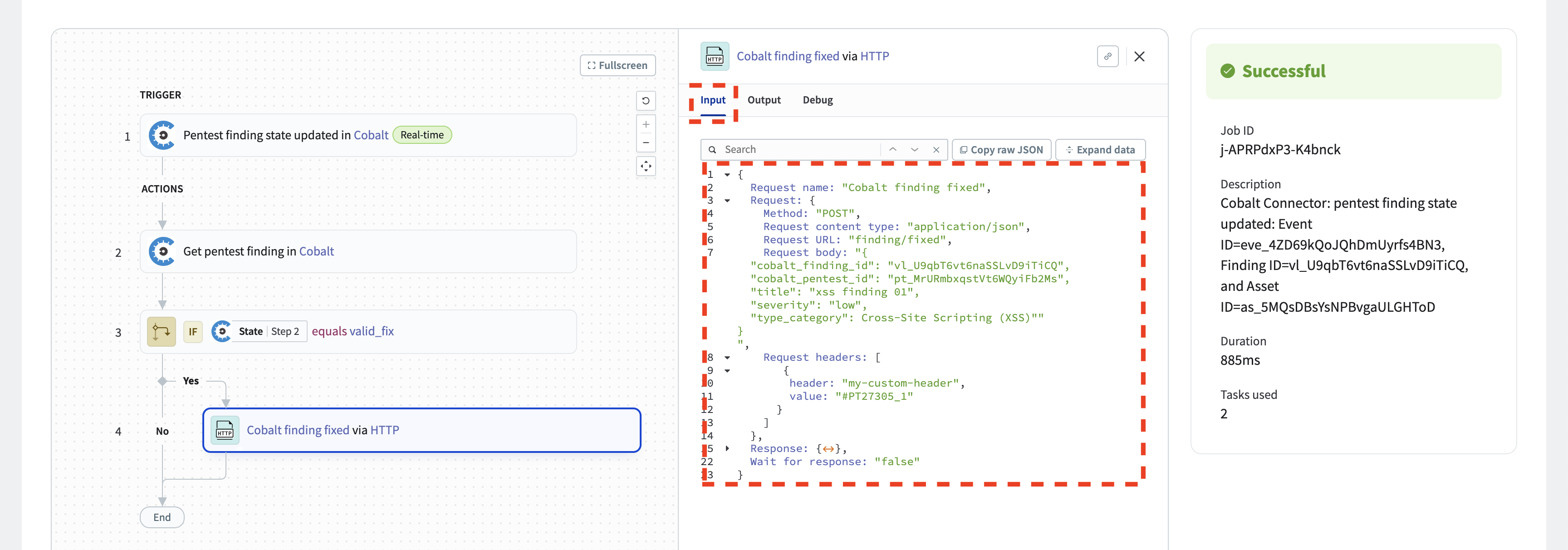The height and width of the screenshot is (550, 1568).
Task: Click Request URL "finding/fixed" line
Action: (x=857, y=240)
